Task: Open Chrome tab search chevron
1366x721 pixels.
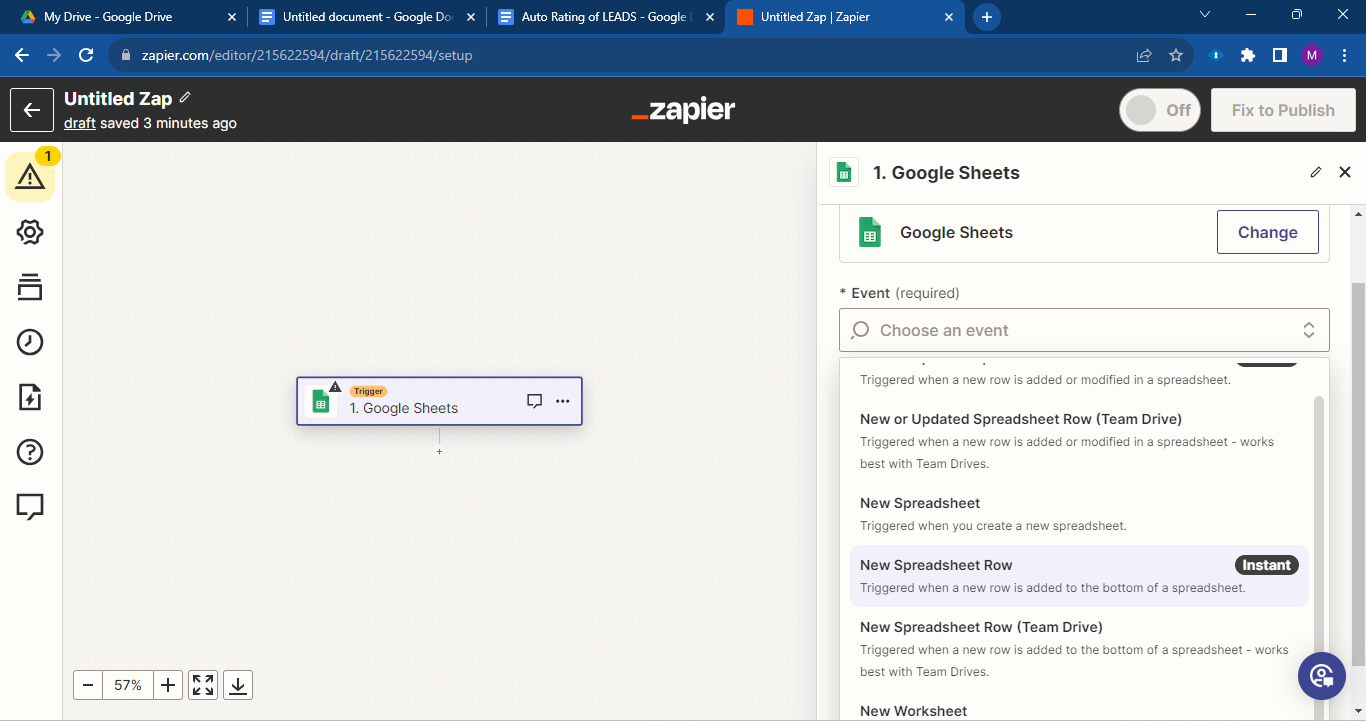Action: tap(1205, 15)
